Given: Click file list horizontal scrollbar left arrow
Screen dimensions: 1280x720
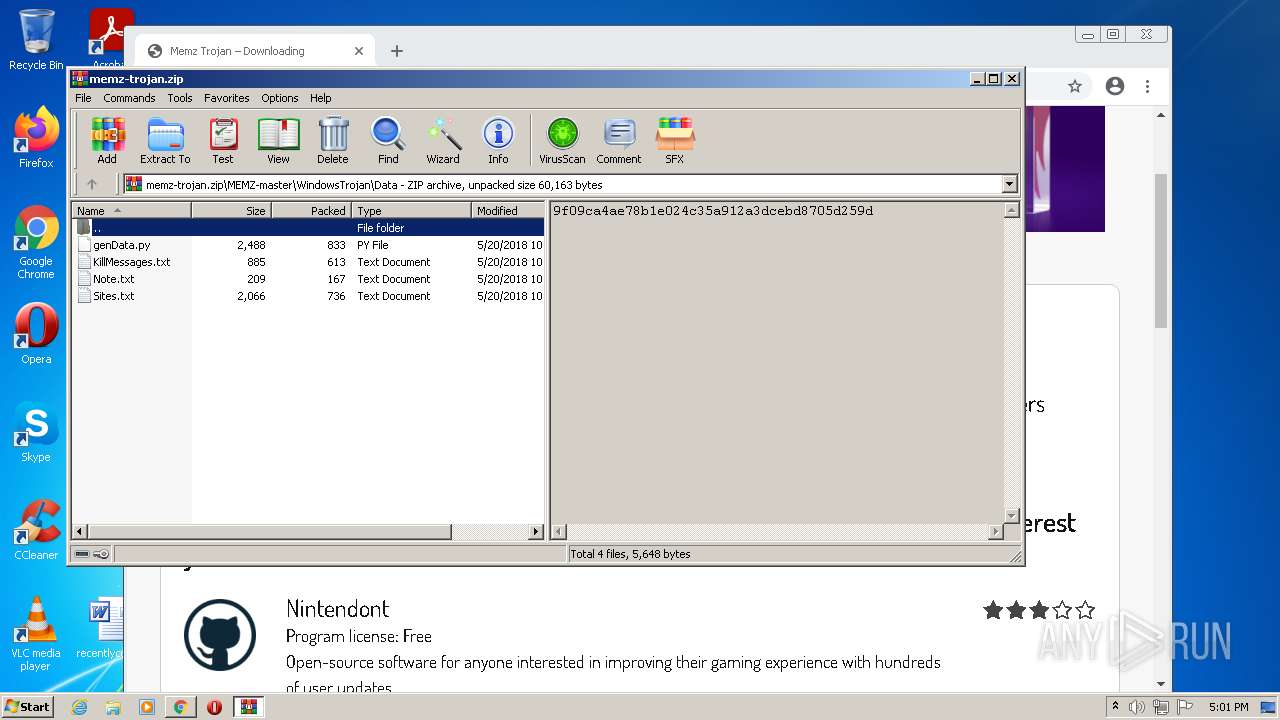Looking at the screenshot, I should pyautogui.click(x=80, y=532).
